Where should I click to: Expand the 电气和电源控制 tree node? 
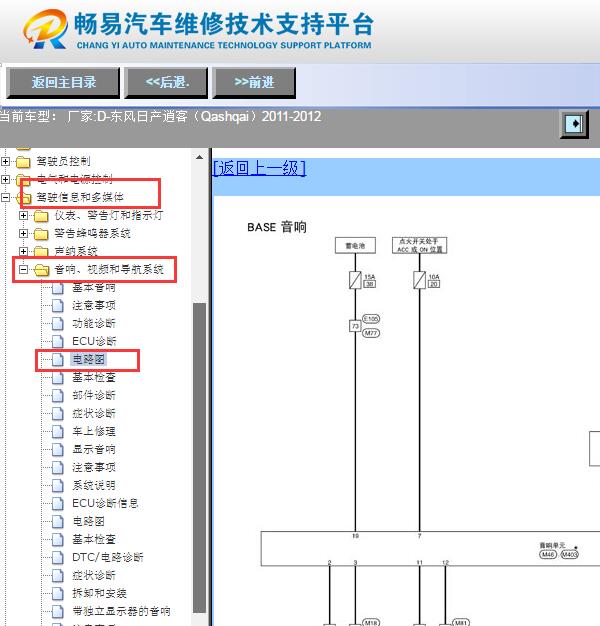coord(6,180)
